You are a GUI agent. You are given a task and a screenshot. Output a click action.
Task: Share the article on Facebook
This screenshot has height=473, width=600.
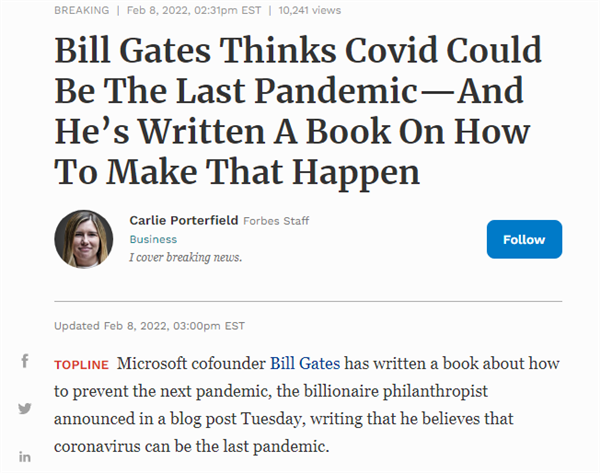(25, 361)
